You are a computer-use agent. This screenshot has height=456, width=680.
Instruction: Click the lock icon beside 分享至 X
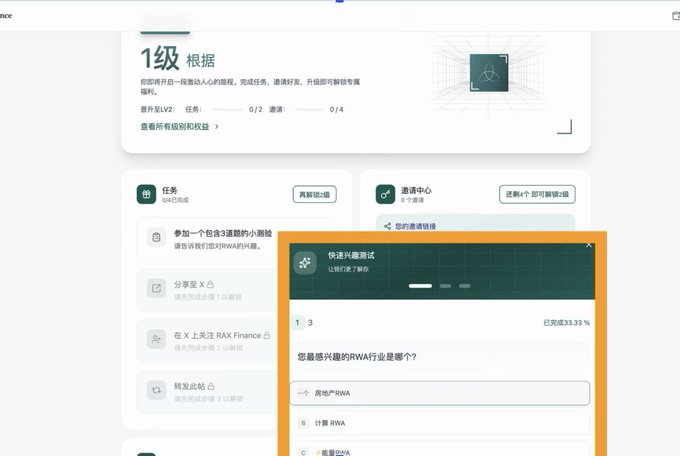point(210,284)
